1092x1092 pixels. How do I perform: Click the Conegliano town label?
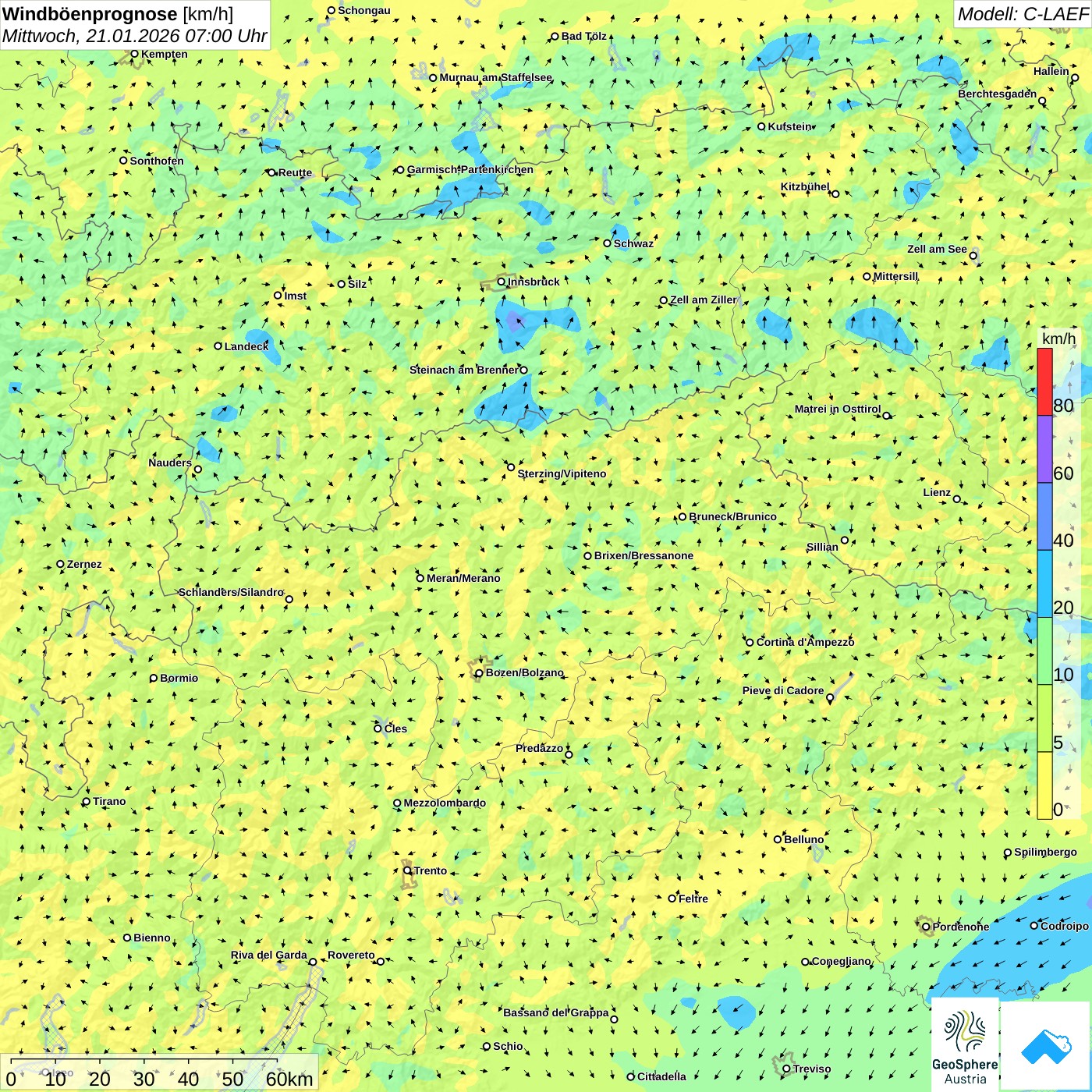point(842,961)
